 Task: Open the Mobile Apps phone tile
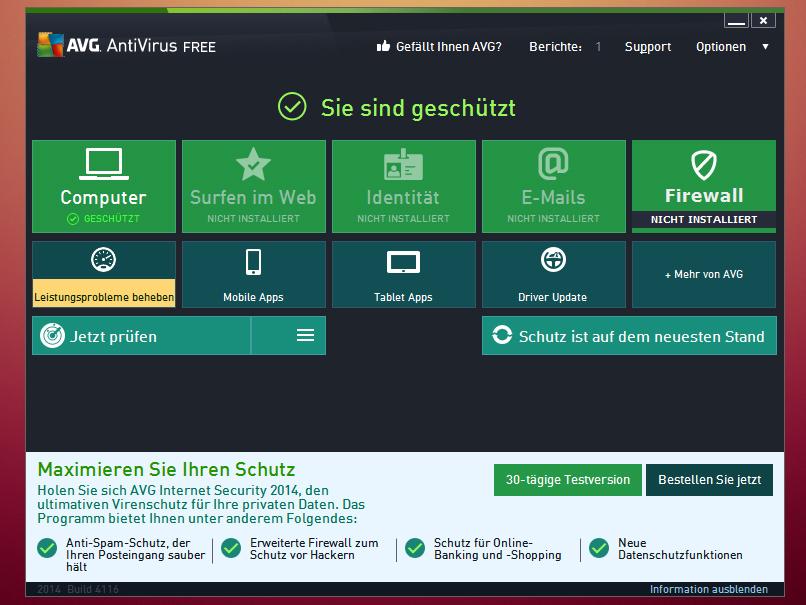click(x=254, y=274)
